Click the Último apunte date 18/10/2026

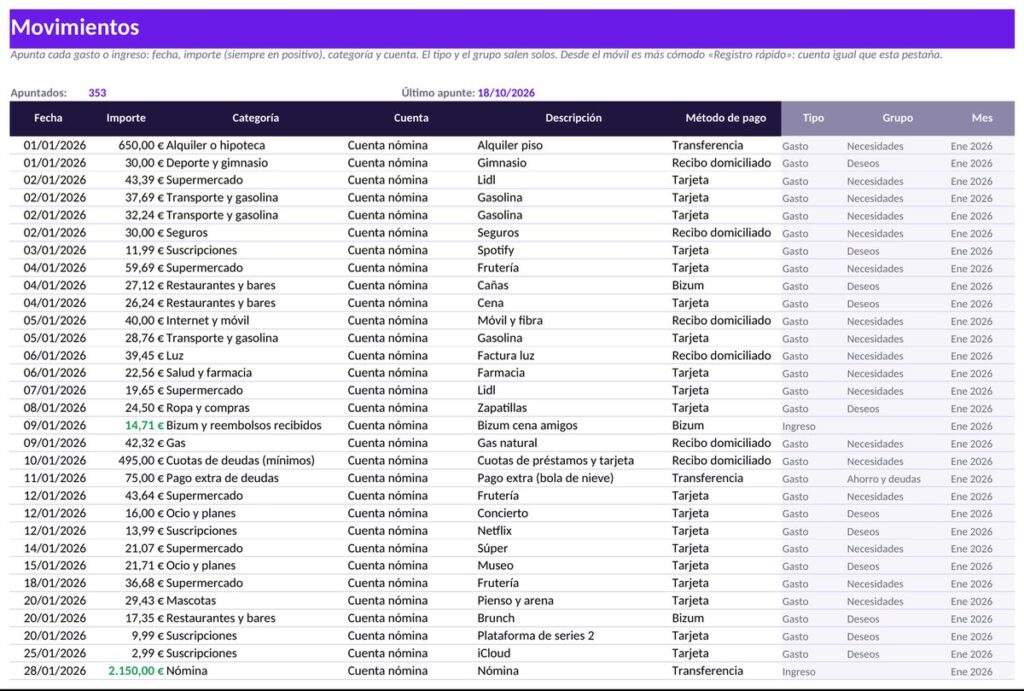click(506, 93)
